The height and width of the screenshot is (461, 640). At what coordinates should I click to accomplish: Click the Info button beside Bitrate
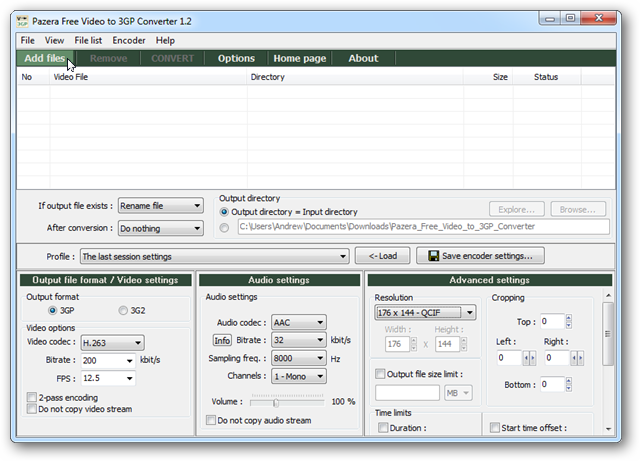click(222, 340)
